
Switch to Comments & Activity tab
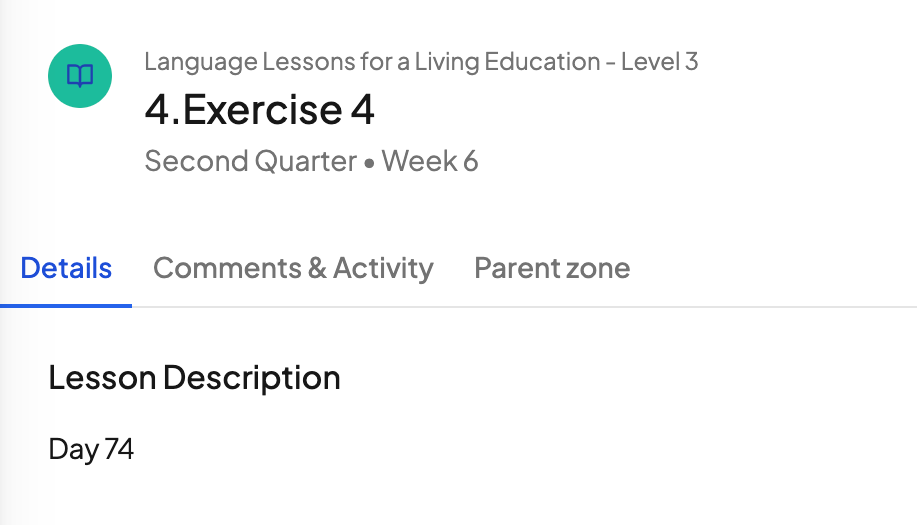(293, 268)
